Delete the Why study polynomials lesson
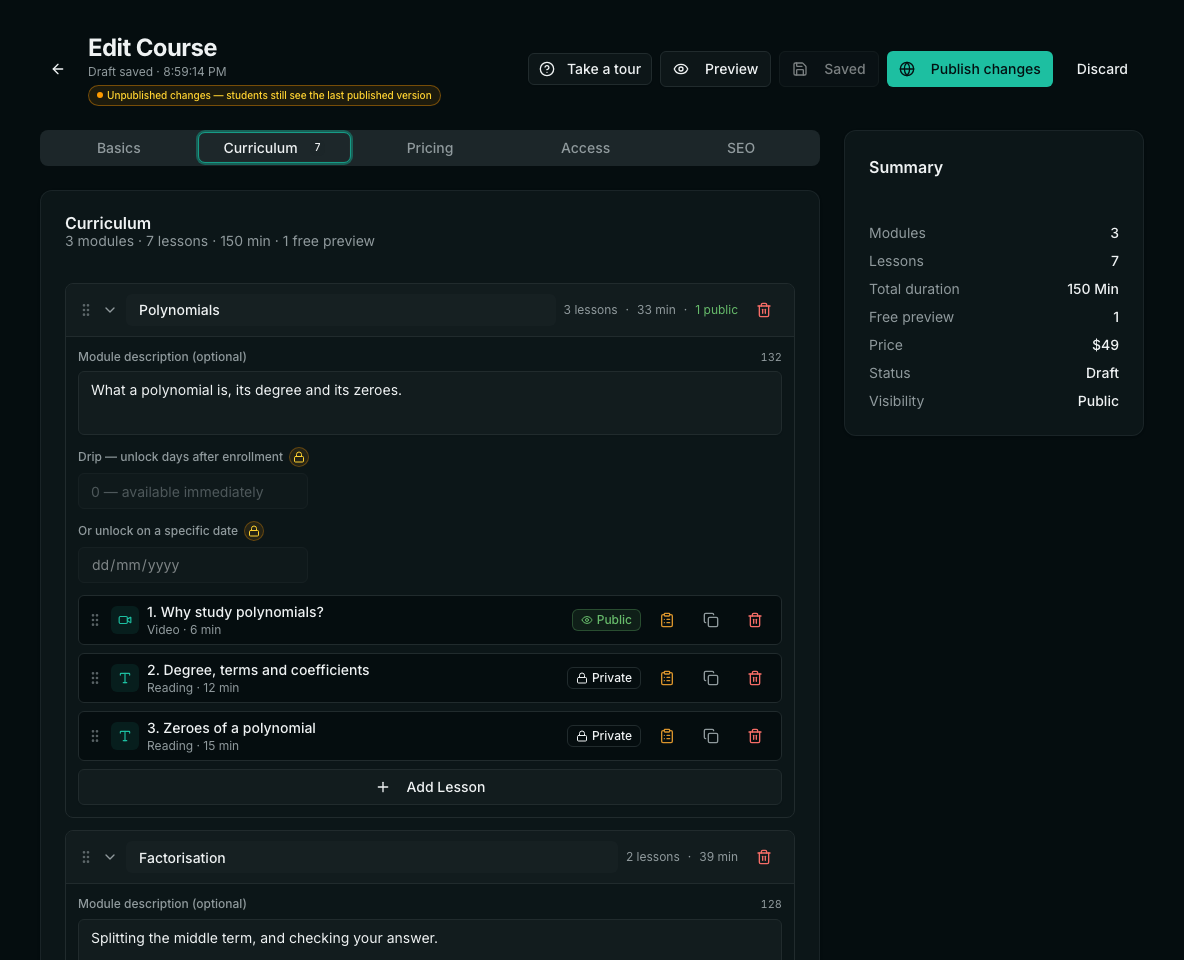The width and height of the screenshot is (1184, 960). [x=754, y=620]
